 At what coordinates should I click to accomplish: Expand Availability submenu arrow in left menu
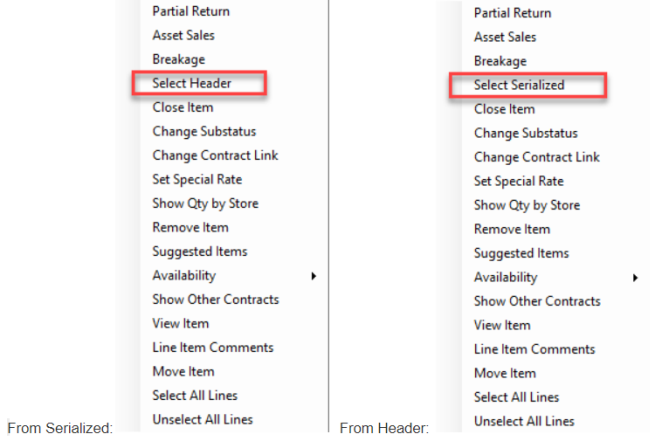pyautogui.click(x=314, y=276)
